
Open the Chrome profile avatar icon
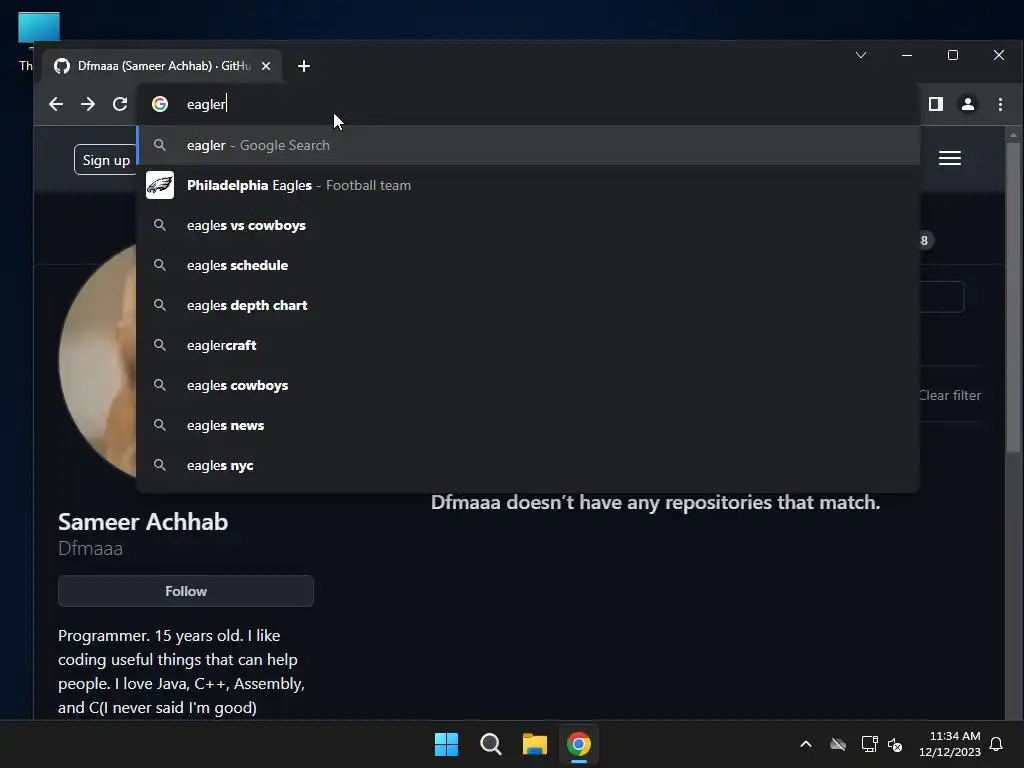click(x=968, y=104)
